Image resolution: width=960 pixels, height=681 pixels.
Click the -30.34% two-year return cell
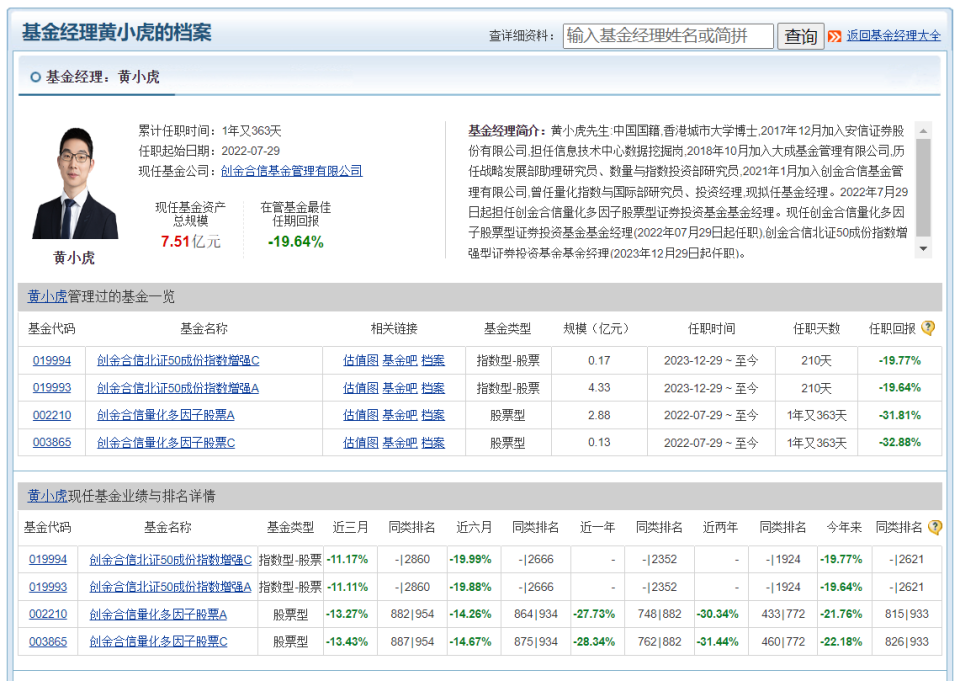pos(718,614)
